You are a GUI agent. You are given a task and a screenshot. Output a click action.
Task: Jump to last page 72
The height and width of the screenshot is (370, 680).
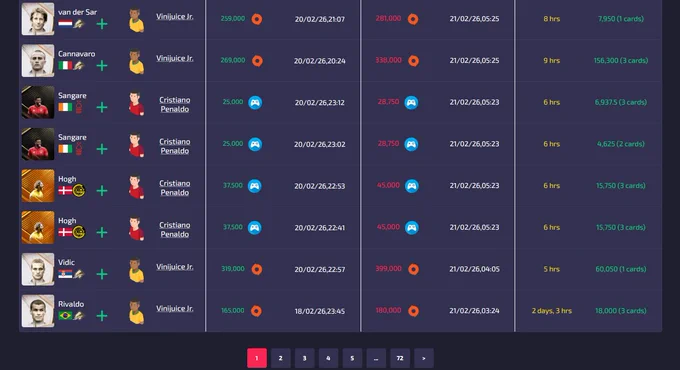coord(400,358)
